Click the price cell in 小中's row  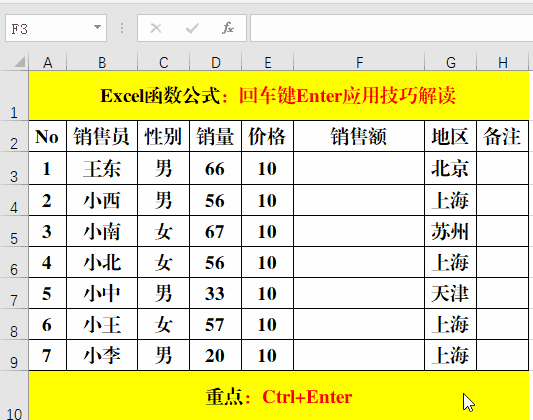[x=268, y=293]
